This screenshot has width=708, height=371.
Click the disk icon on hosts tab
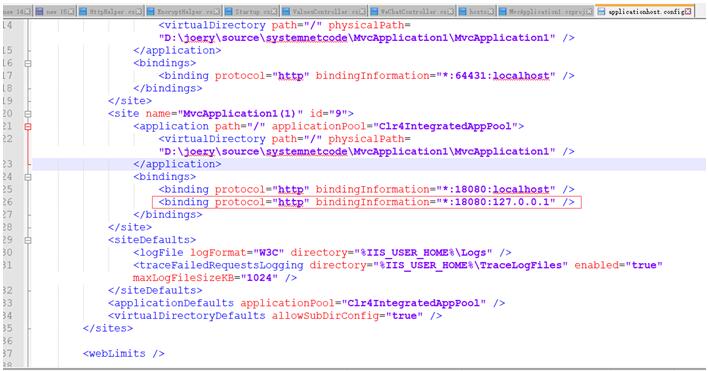(463, 11)
